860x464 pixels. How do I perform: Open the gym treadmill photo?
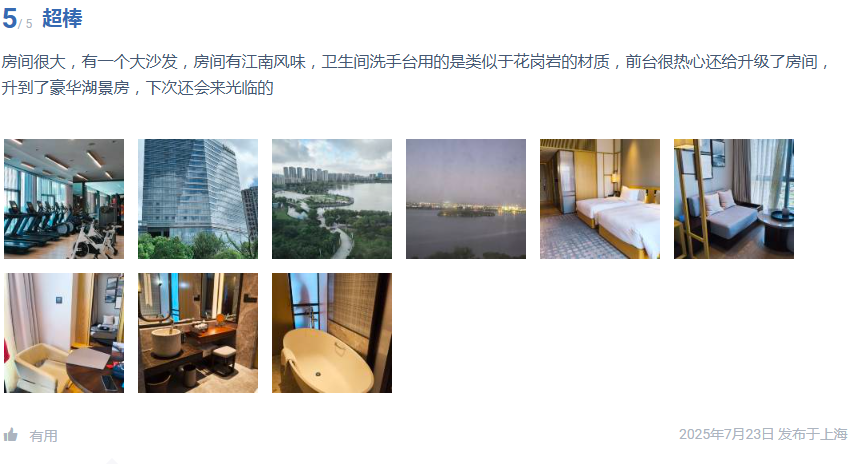(64, 199)
